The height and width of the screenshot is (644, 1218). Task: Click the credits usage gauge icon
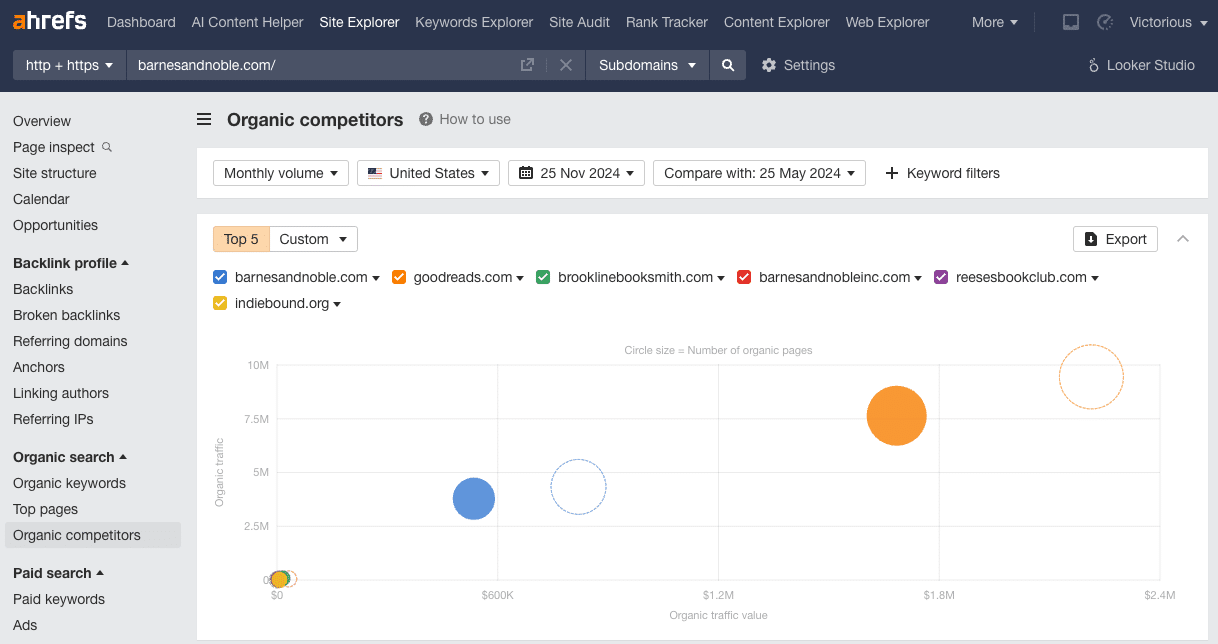(x=1105, y=22)
